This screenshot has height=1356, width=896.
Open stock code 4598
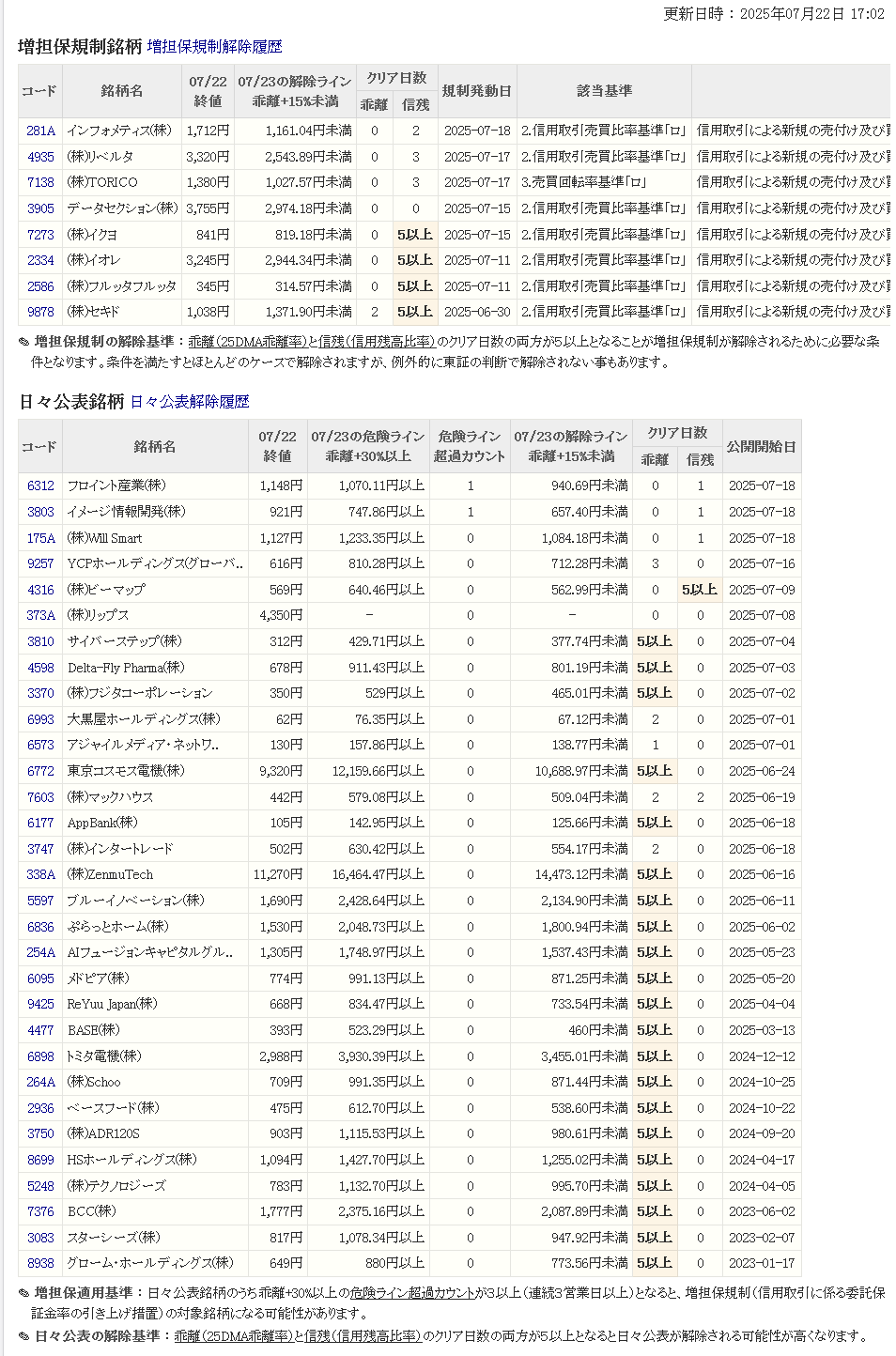(x=40, y=668)
